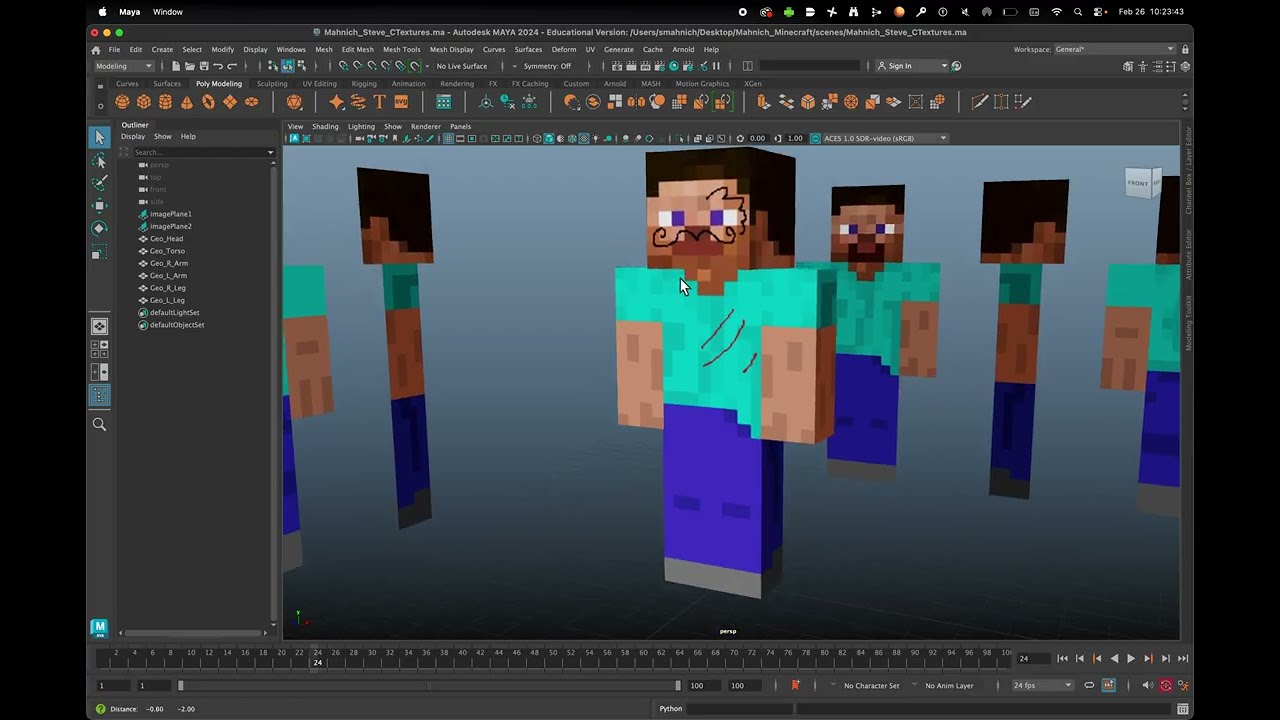Create a polygon cylinder from the shelf
The width and height of the screenshot is (1280, 720).
165,102
